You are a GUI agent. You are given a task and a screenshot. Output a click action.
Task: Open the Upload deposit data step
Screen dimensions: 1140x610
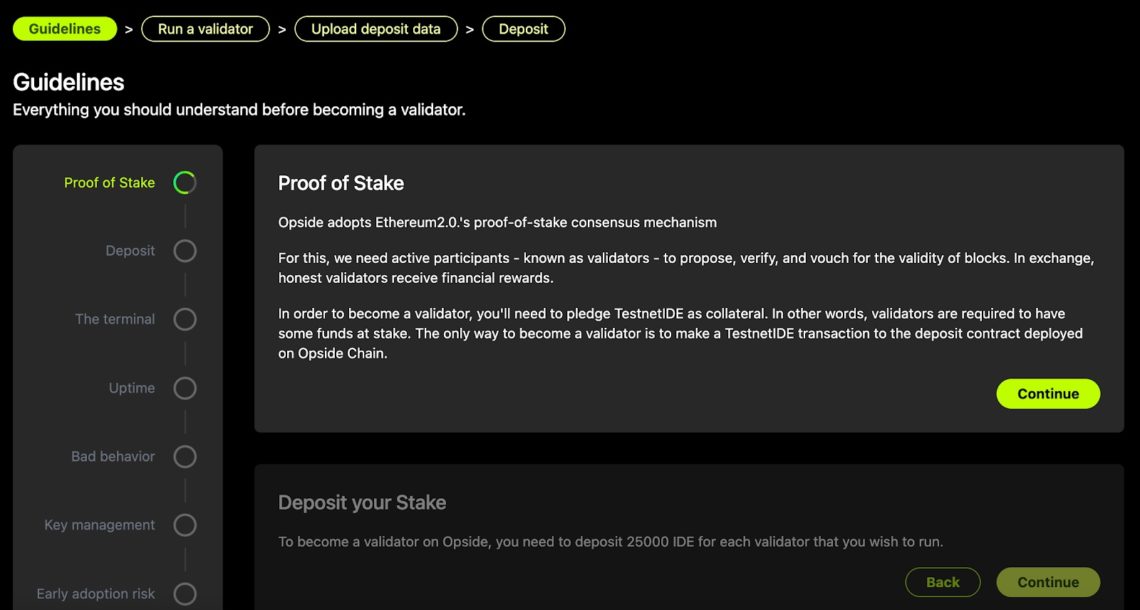coord(376,29)
